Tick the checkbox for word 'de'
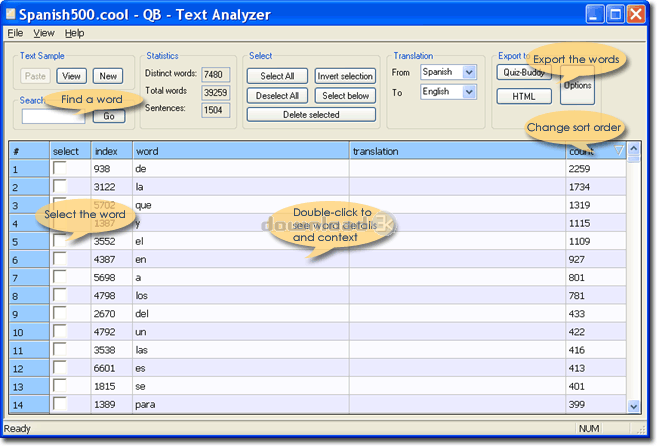658x446 pixels. pyautogui.click(x=60, y=168)
